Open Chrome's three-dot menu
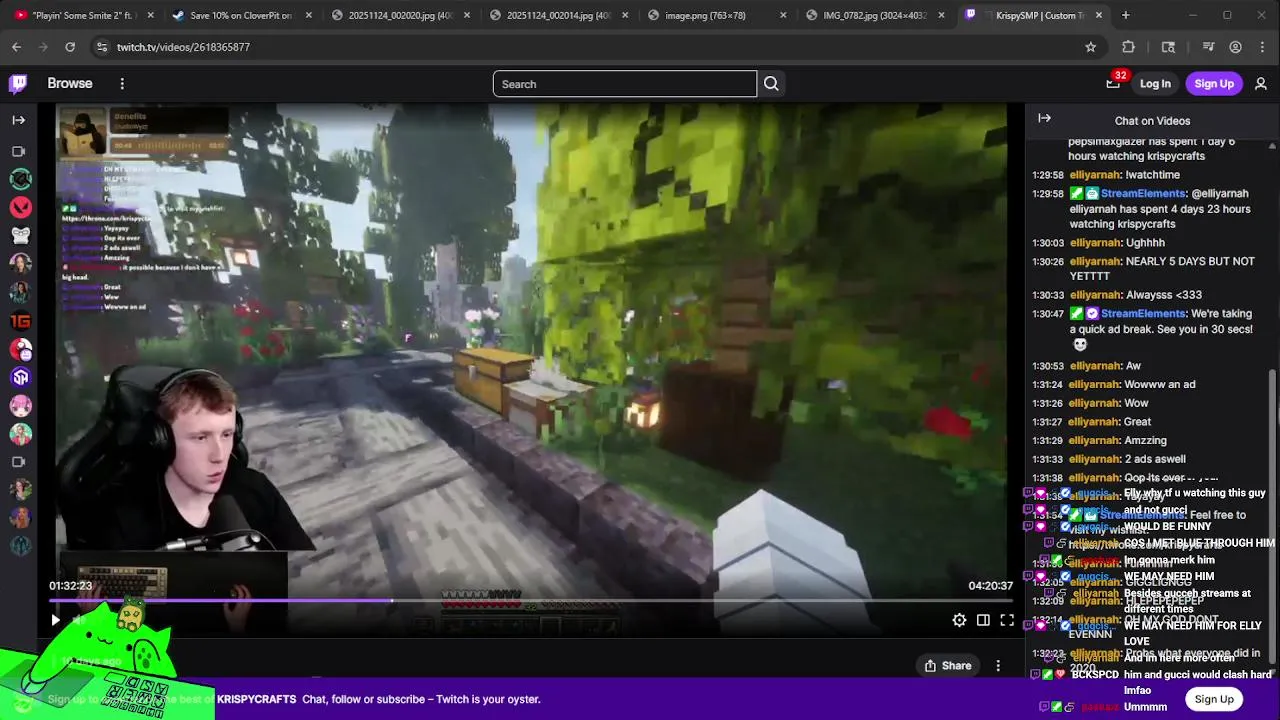 [x=1262, y=47]
